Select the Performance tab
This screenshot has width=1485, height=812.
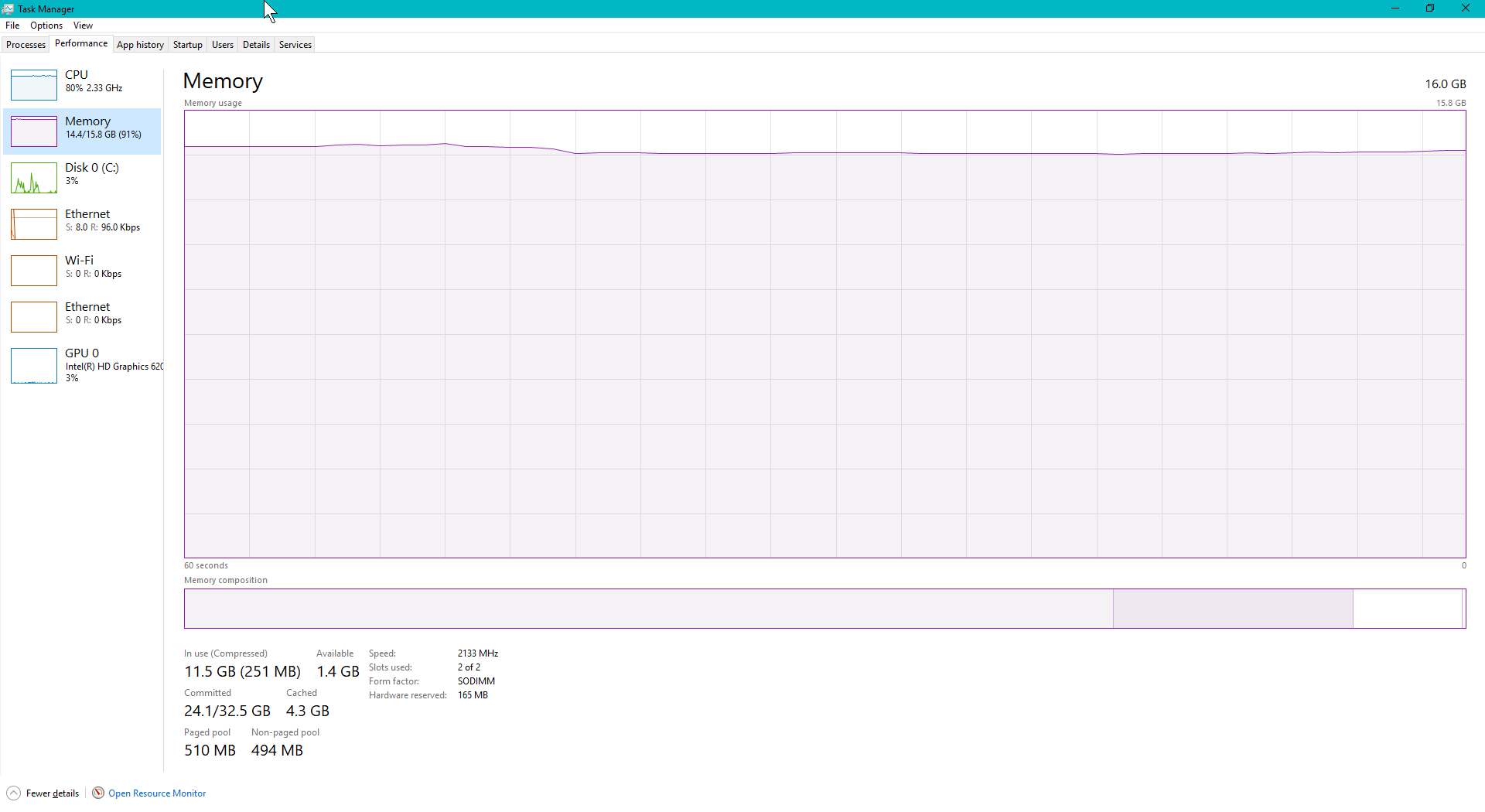(81, 43)
